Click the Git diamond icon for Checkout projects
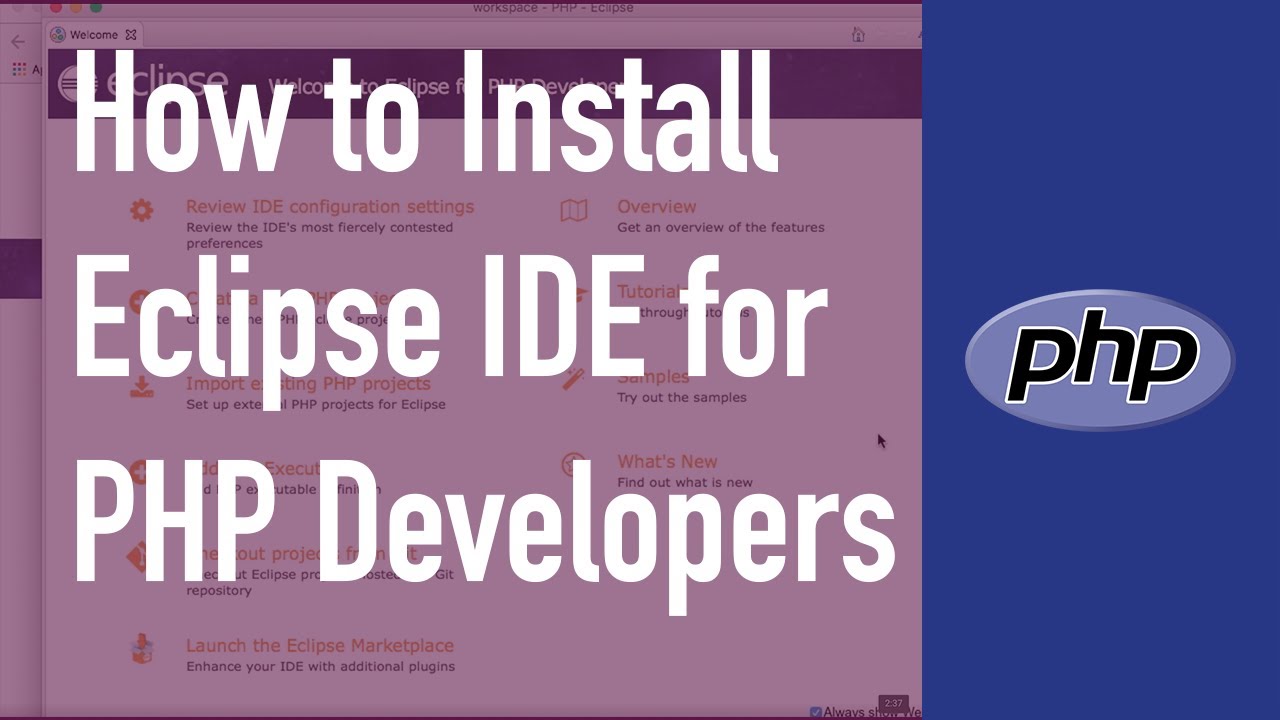The image size is (1280, 720). 142,557
